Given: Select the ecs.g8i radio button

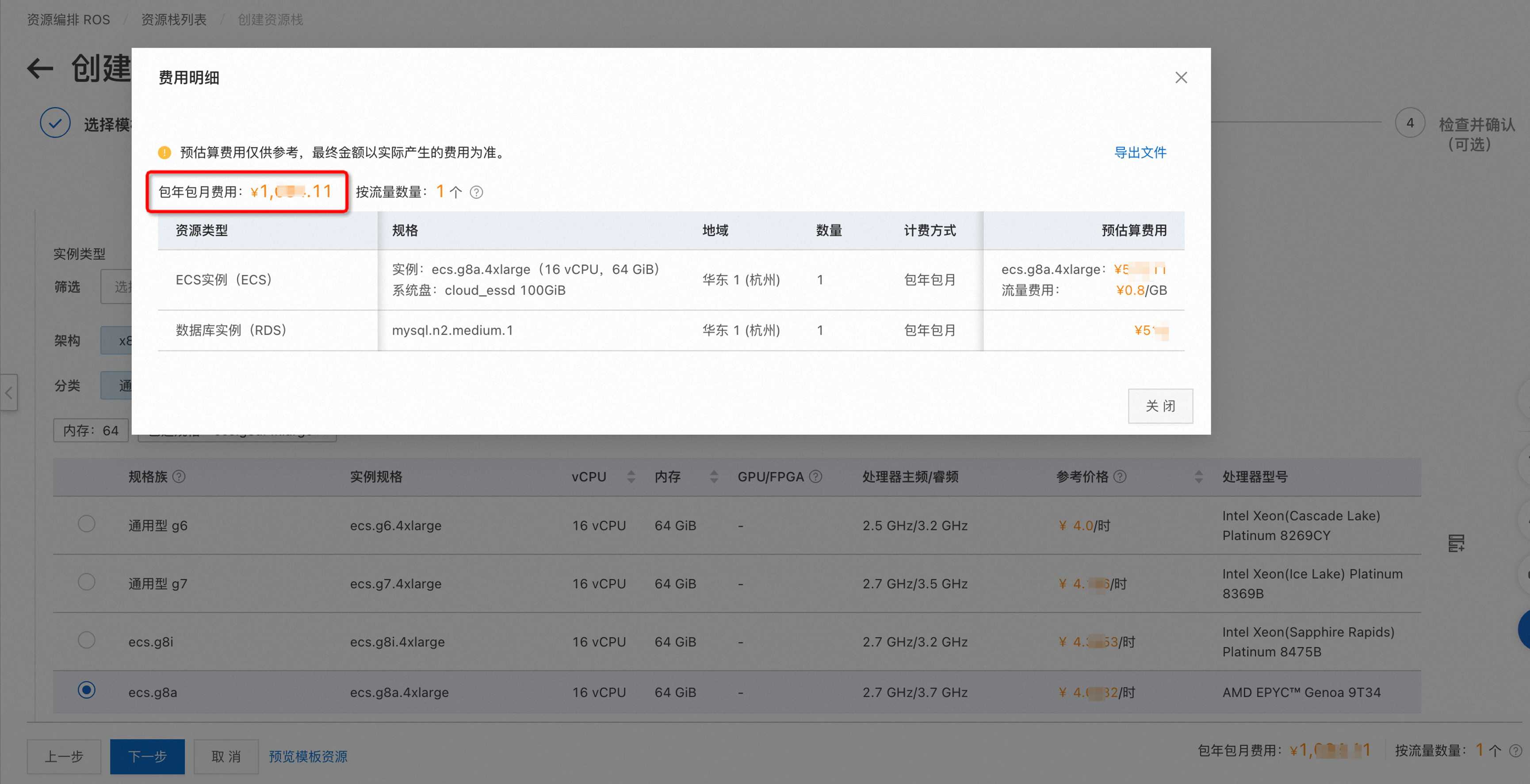Looking at the screenshot, I should [x=87, y=640].
